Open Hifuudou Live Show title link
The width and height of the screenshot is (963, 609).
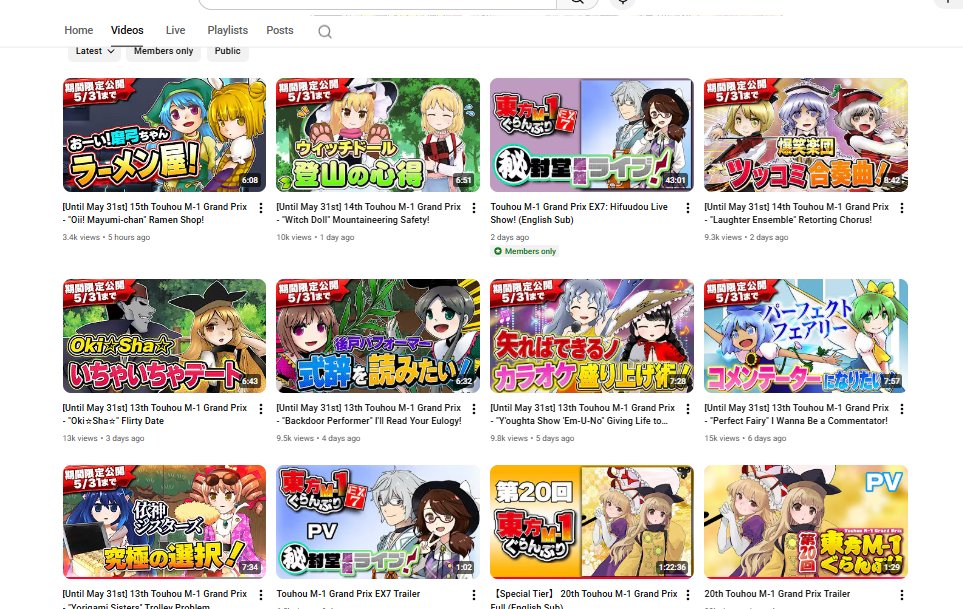point(579,213)
